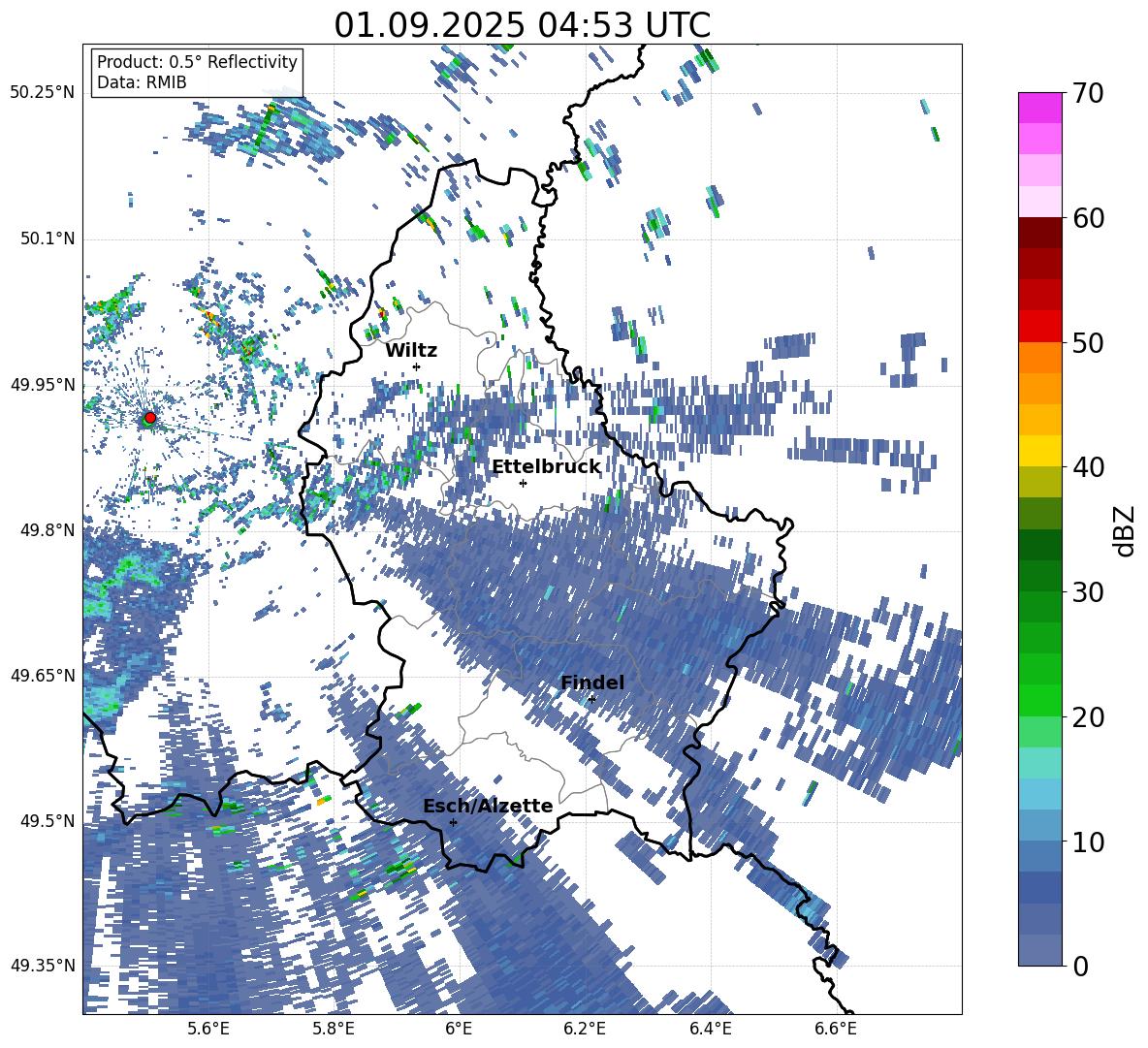Click the red radar site marker

(x=150, y=417)
